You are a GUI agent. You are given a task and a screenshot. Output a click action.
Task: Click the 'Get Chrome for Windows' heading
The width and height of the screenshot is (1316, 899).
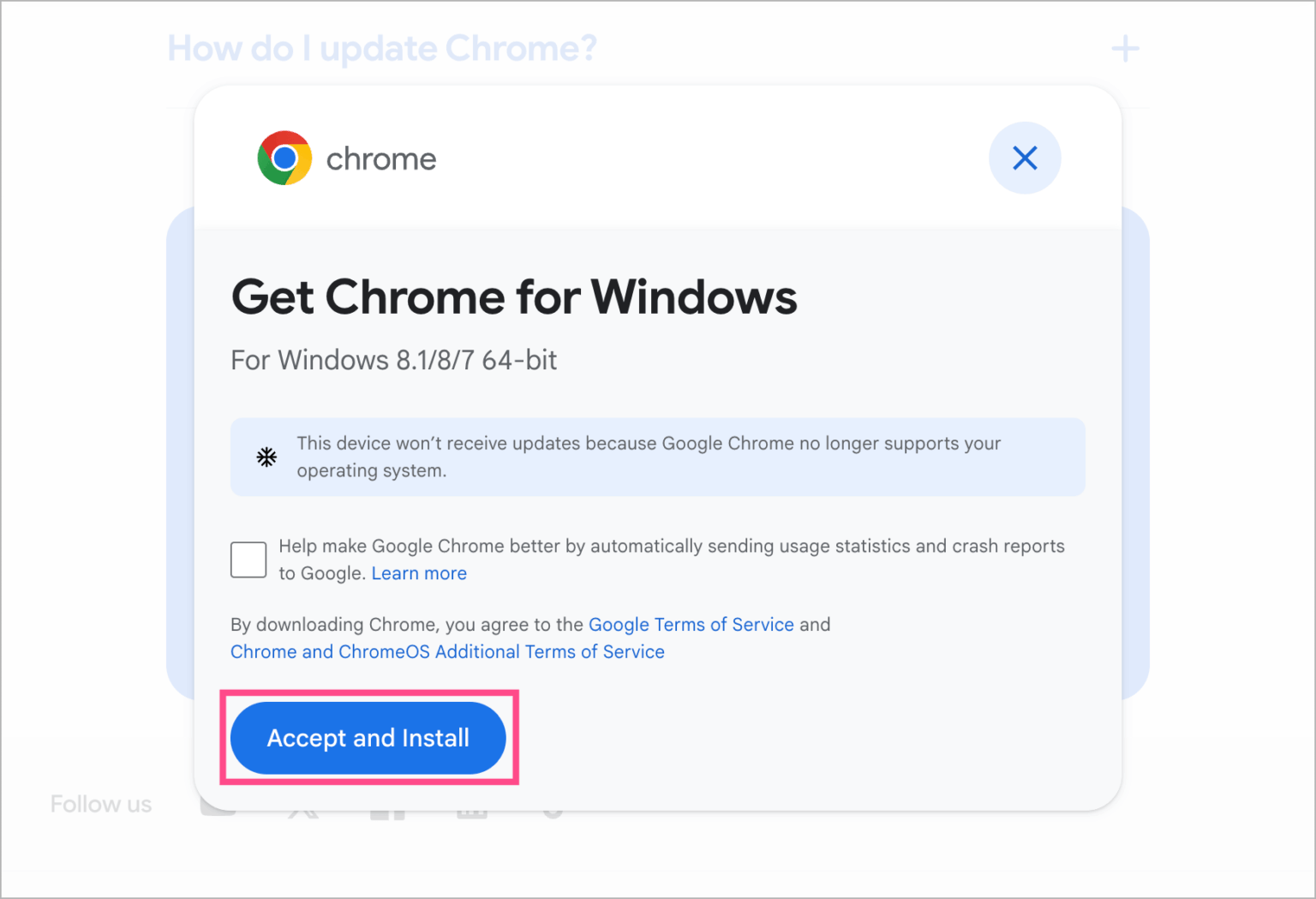pyautogui.click(x=513, y=297)
